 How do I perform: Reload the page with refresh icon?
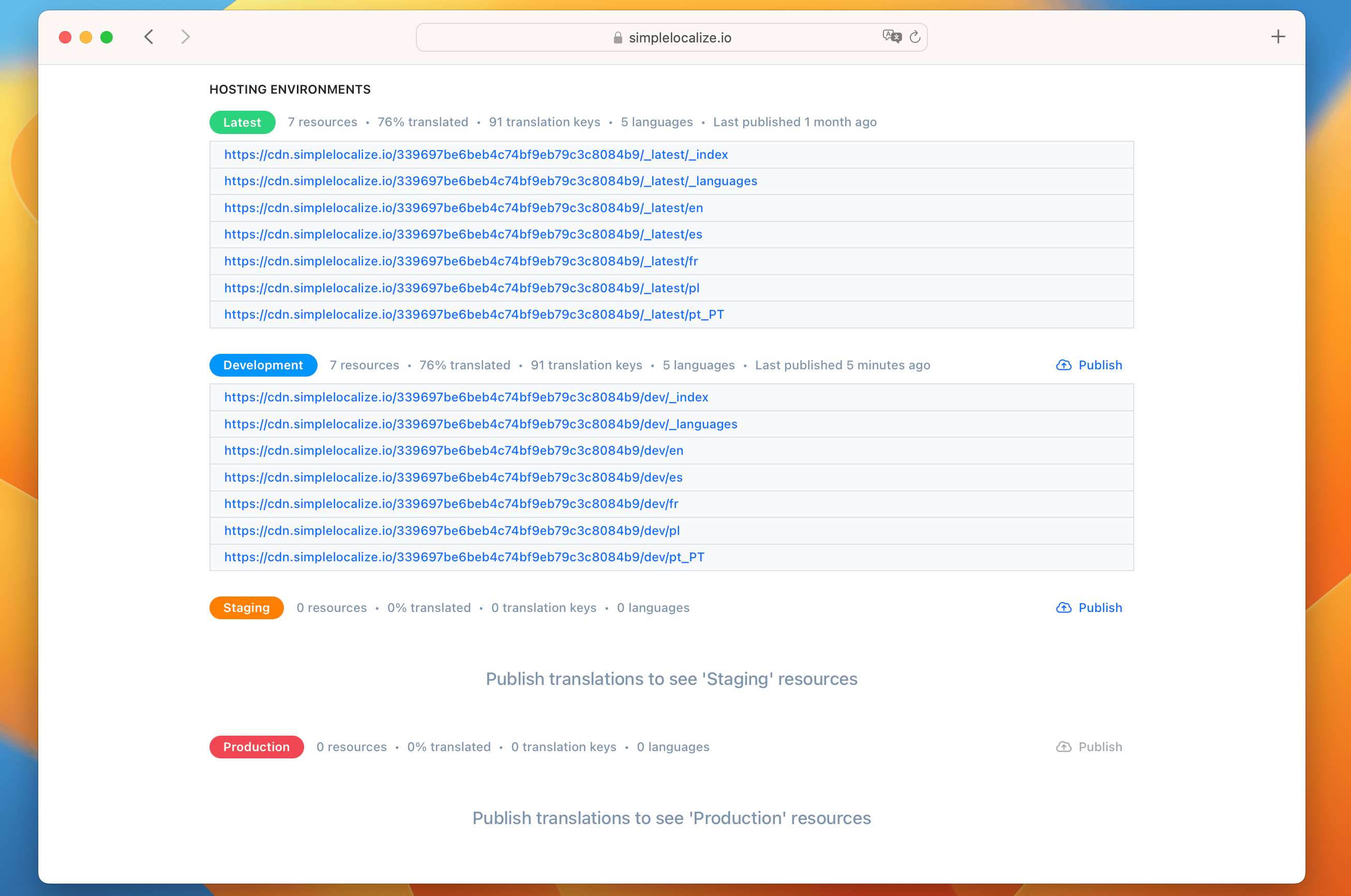[x=914, y=37]
